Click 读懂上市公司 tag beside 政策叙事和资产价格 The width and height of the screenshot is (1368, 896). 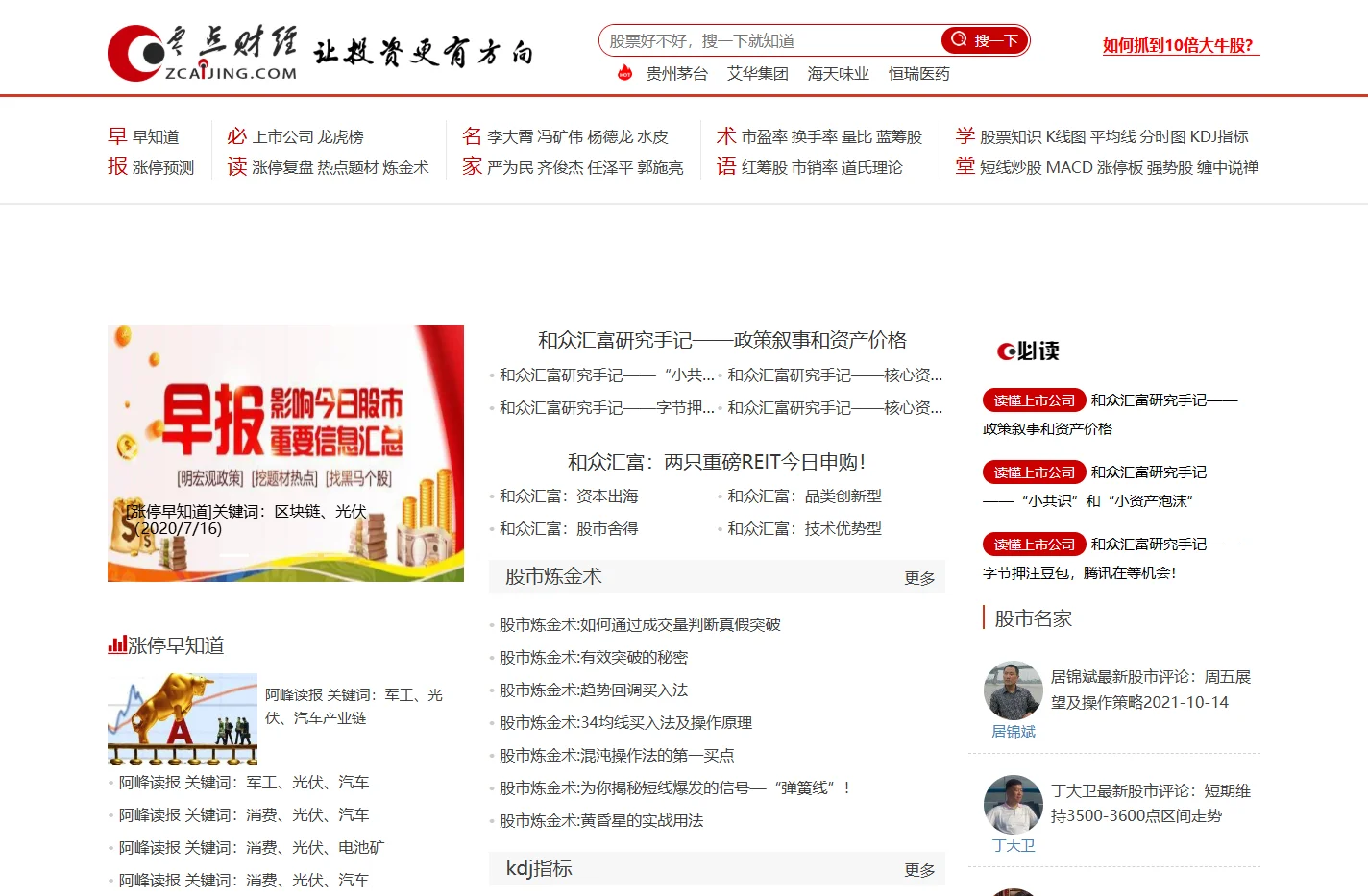1034,400
